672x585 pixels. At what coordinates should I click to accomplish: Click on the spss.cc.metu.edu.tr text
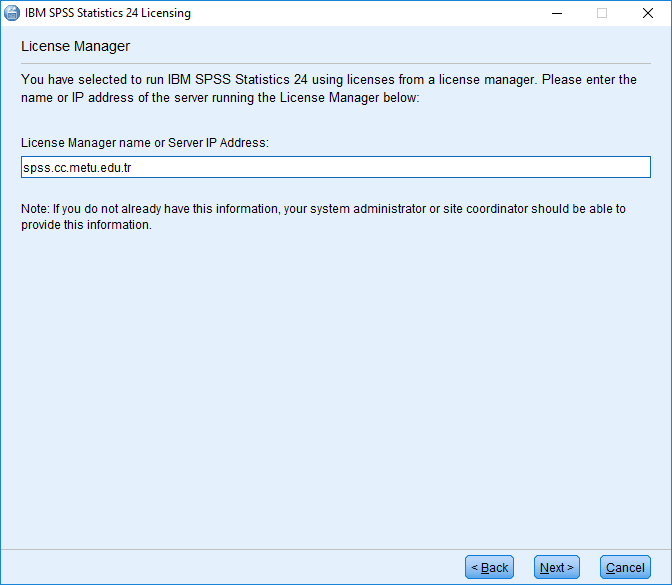click(77, 168)
